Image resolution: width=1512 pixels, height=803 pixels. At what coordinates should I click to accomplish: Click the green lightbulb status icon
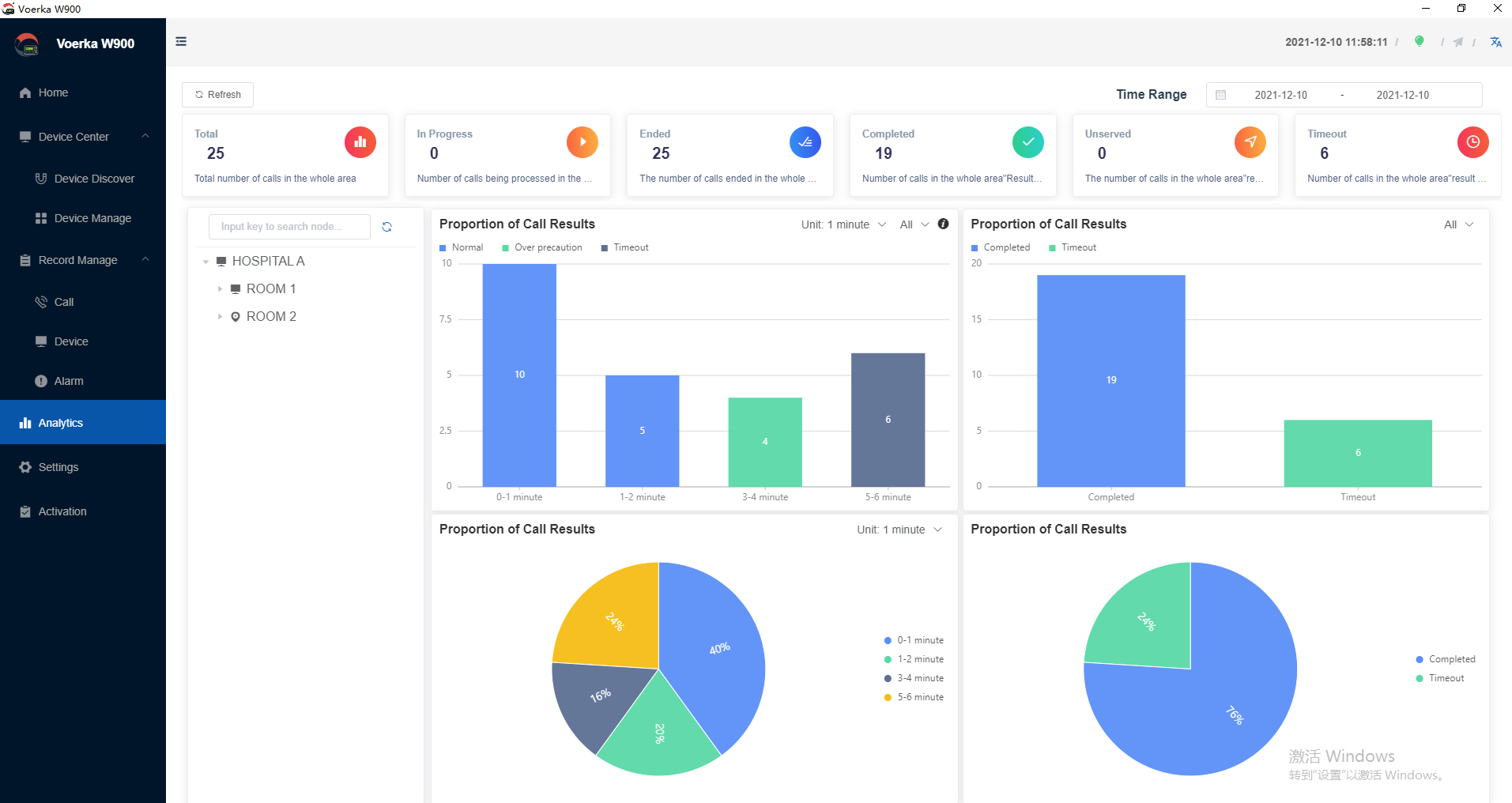[x=1419, y=41]
